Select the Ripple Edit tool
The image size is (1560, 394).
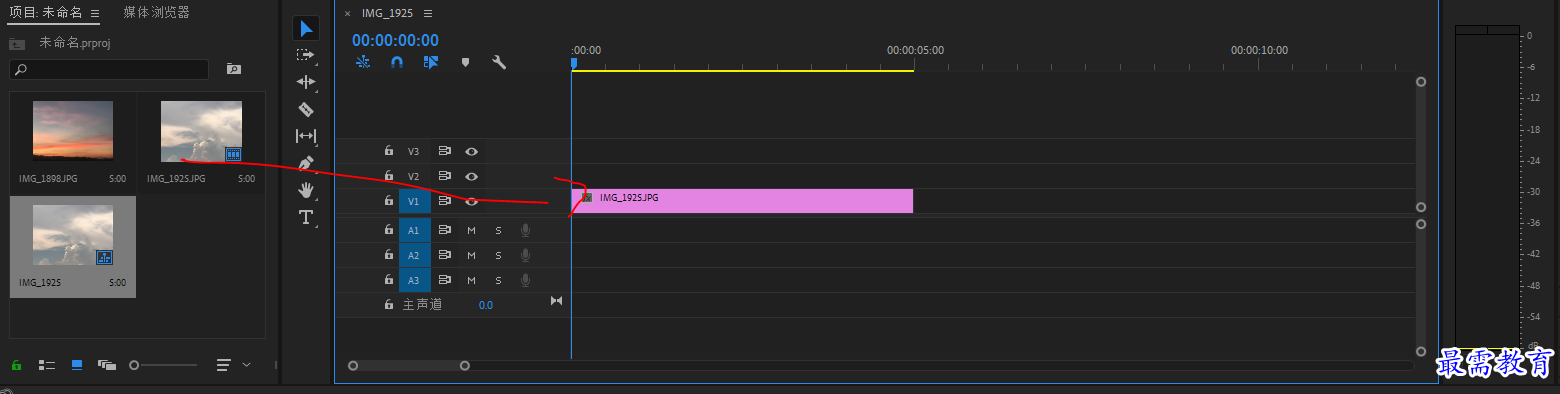pos(306,82)
